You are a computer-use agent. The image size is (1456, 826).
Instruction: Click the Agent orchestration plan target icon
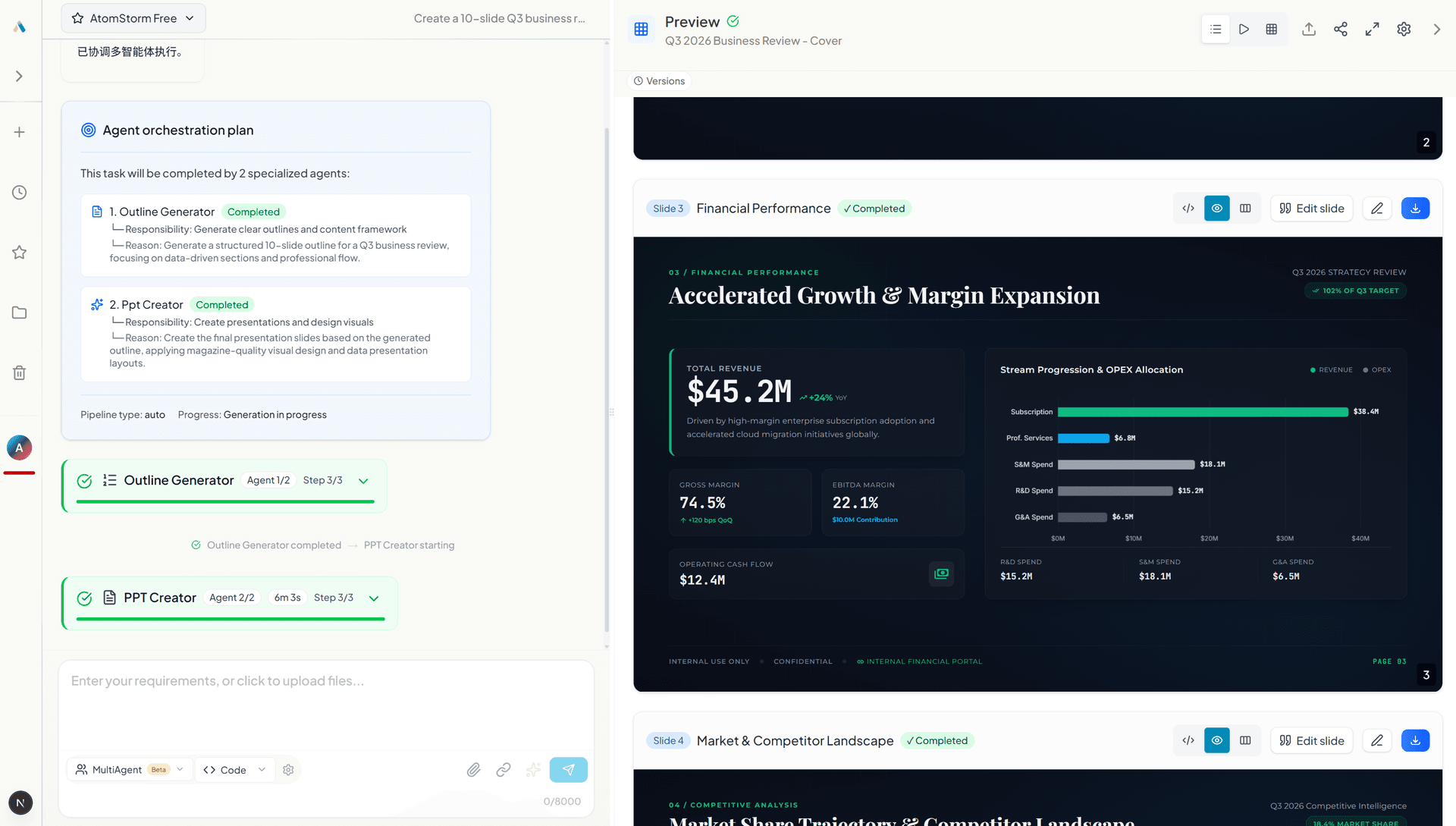point(89,130)
